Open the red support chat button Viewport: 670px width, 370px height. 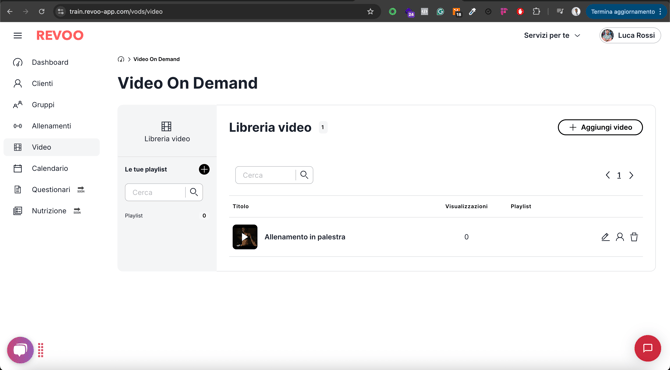point(648,348)
